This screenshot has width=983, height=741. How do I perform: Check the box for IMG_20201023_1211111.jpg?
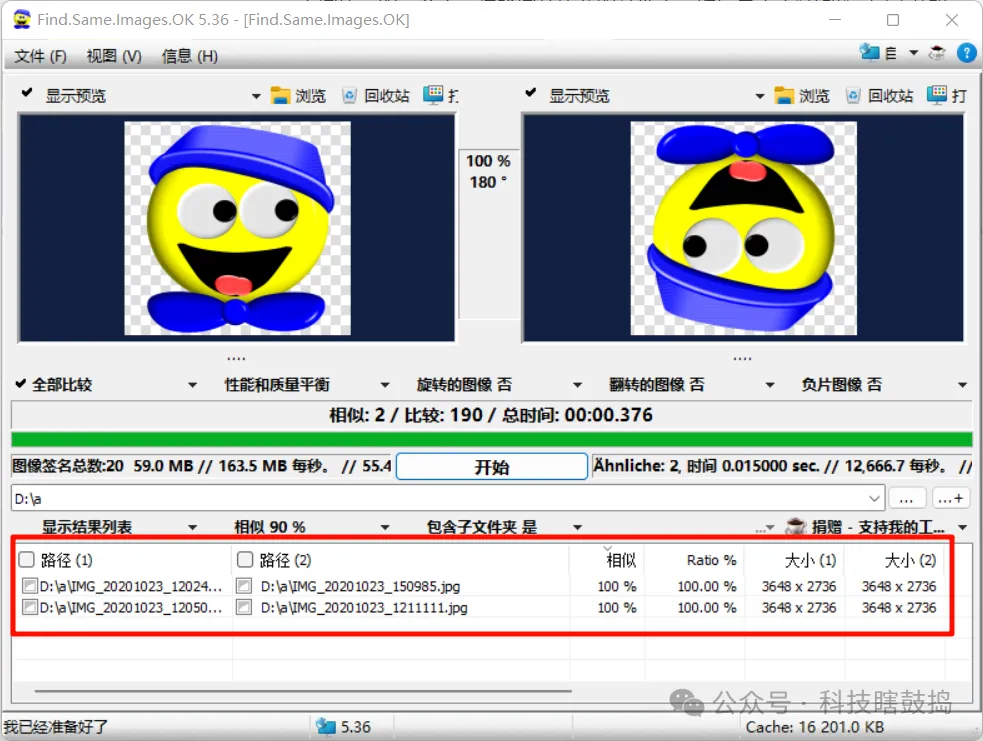coord(244,607)
